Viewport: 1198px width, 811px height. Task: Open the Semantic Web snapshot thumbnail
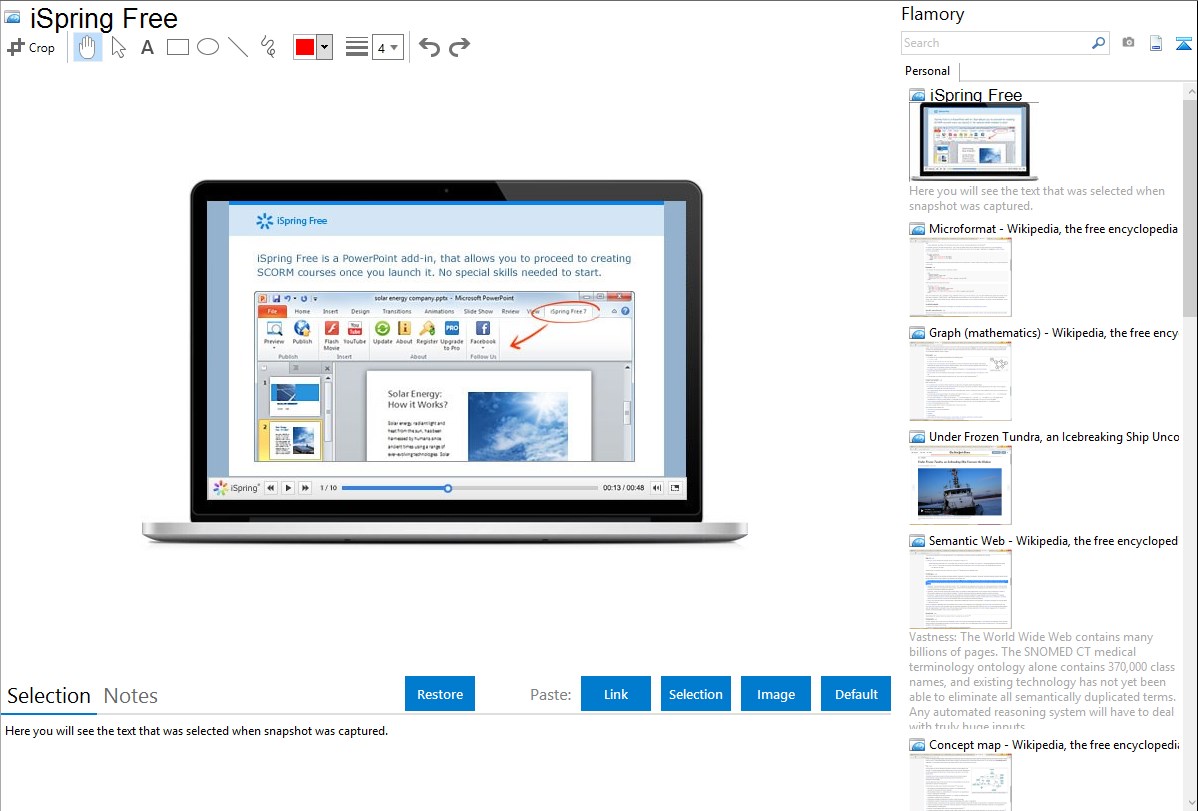(x=960, y=589)
